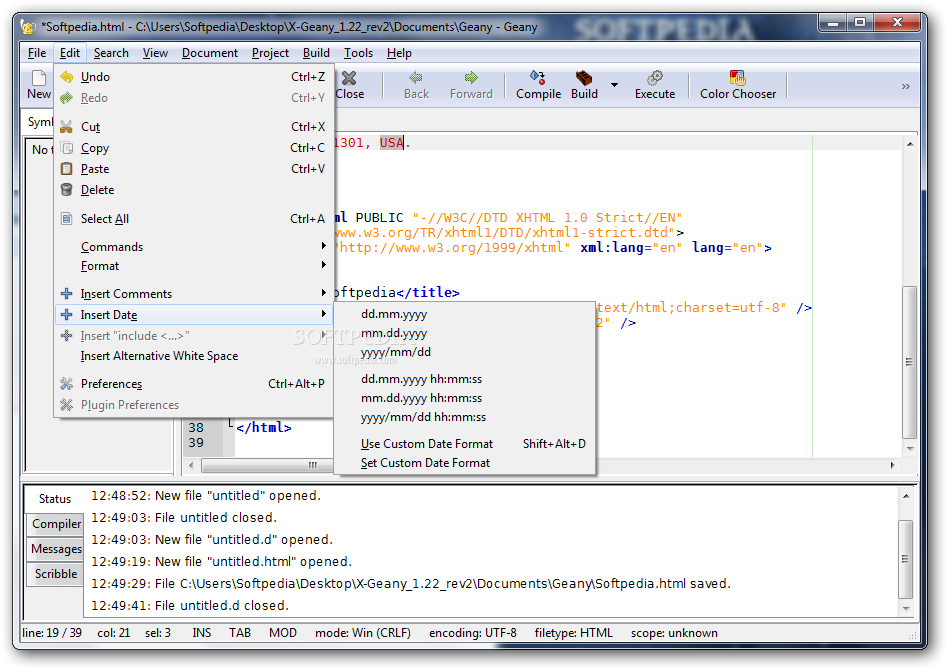
Task: Click the closing </html> tag on line 38
Action: pyautogui.click(x=264, y=428)
